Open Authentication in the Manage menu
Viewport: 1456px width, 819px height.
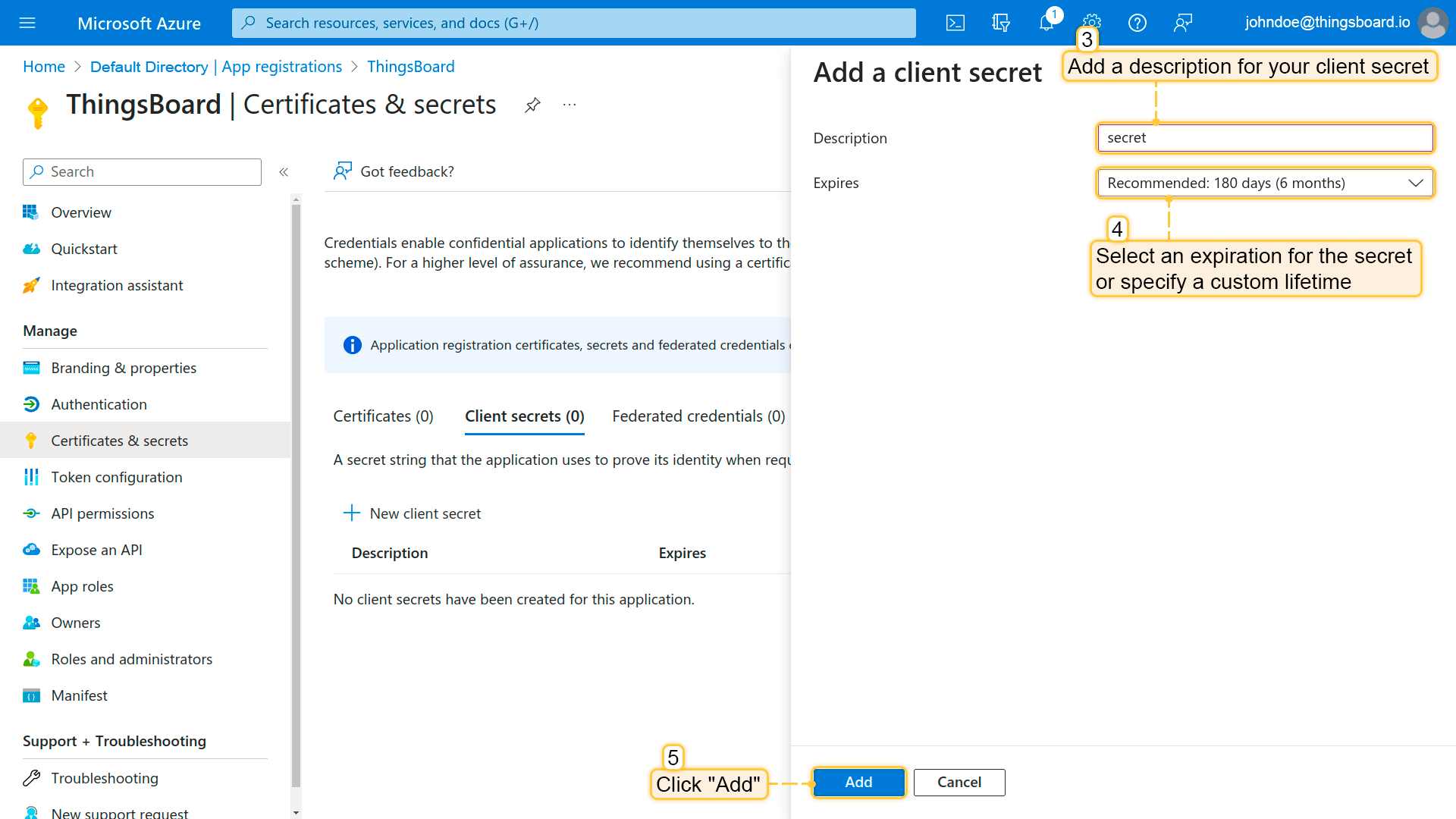(x=99, y=404)
